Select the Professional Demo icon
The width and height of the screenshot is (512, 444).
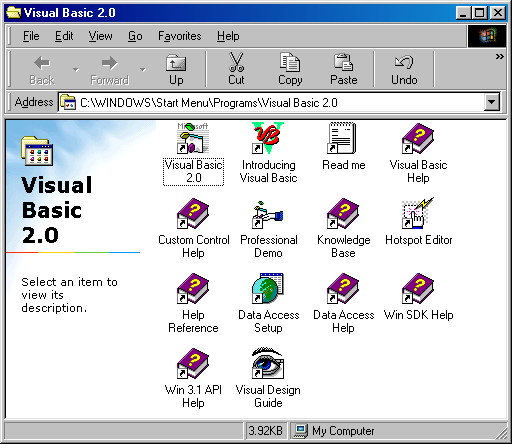(x=268, y=213)
